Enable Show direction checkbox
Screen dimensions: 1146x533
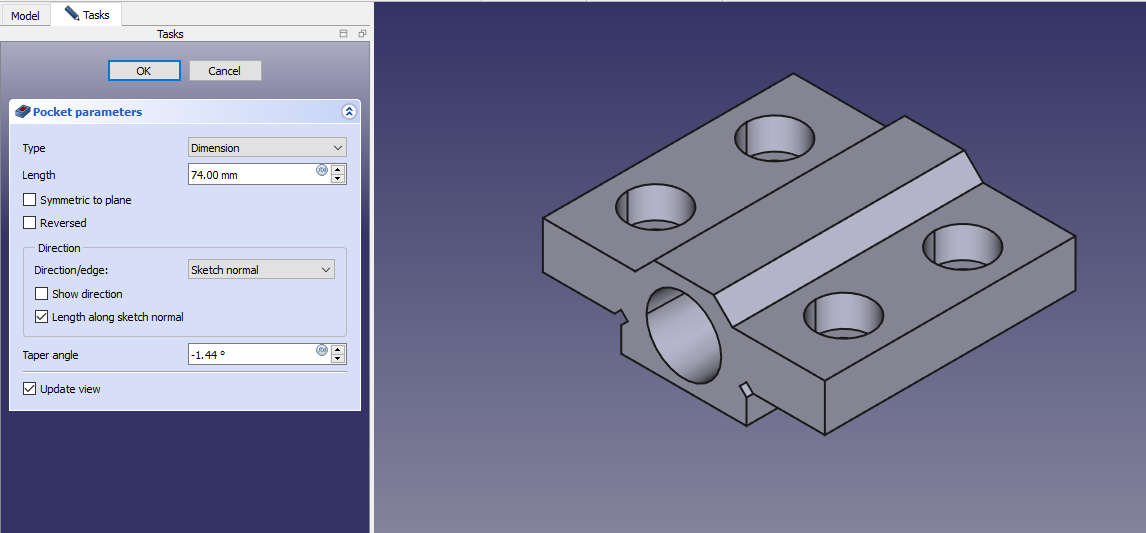(x=42, y=294)
